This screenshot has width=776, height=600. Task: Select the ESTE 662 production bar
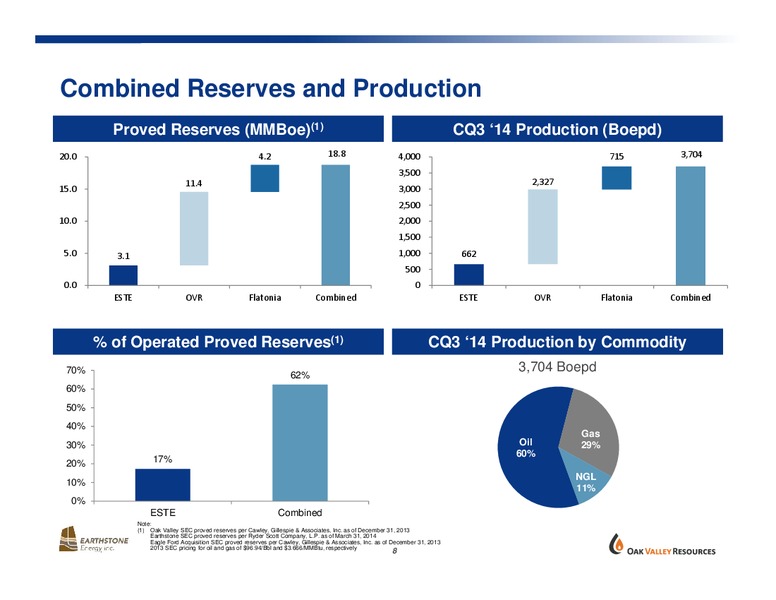pyautogui.click(x=469, y=275)
